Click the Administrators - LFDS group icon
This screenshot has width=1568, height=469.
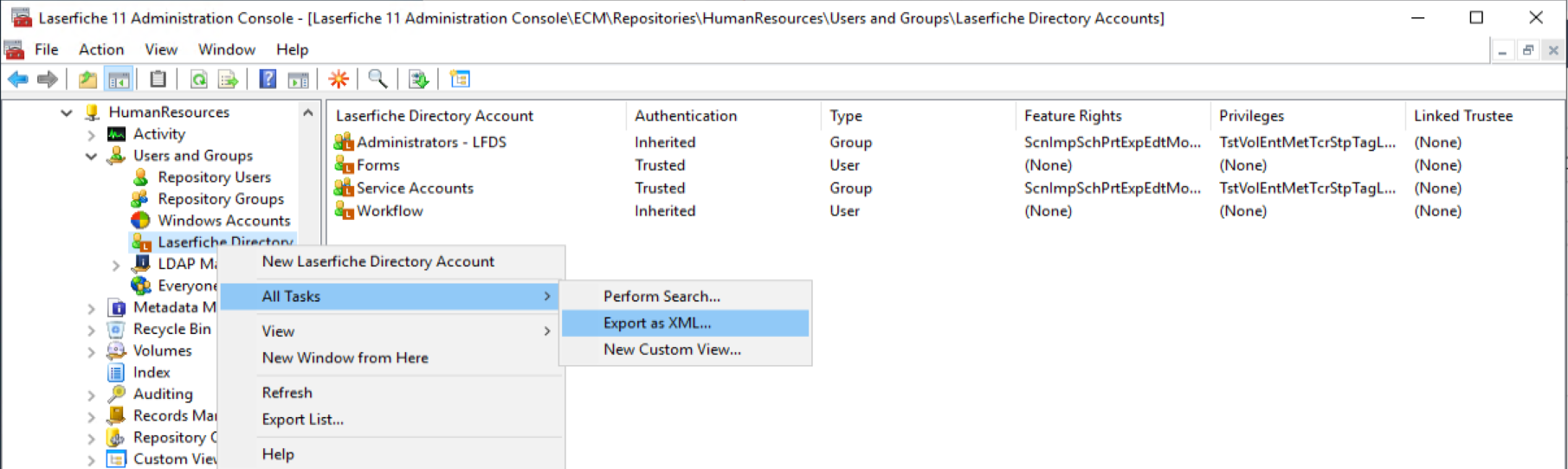click(x=344, y=142)
